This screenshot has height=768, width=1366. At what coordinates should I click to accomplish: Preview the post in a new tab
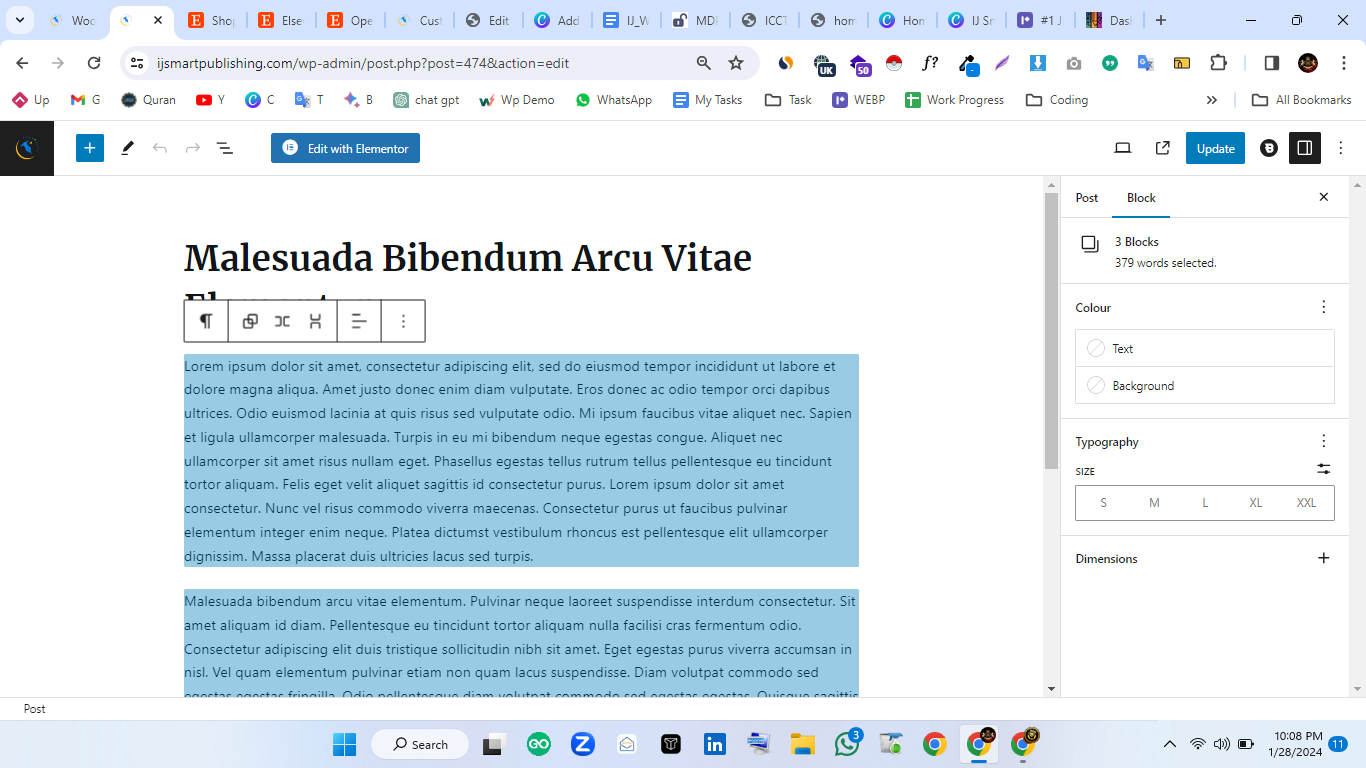(x=1162, y=148)
